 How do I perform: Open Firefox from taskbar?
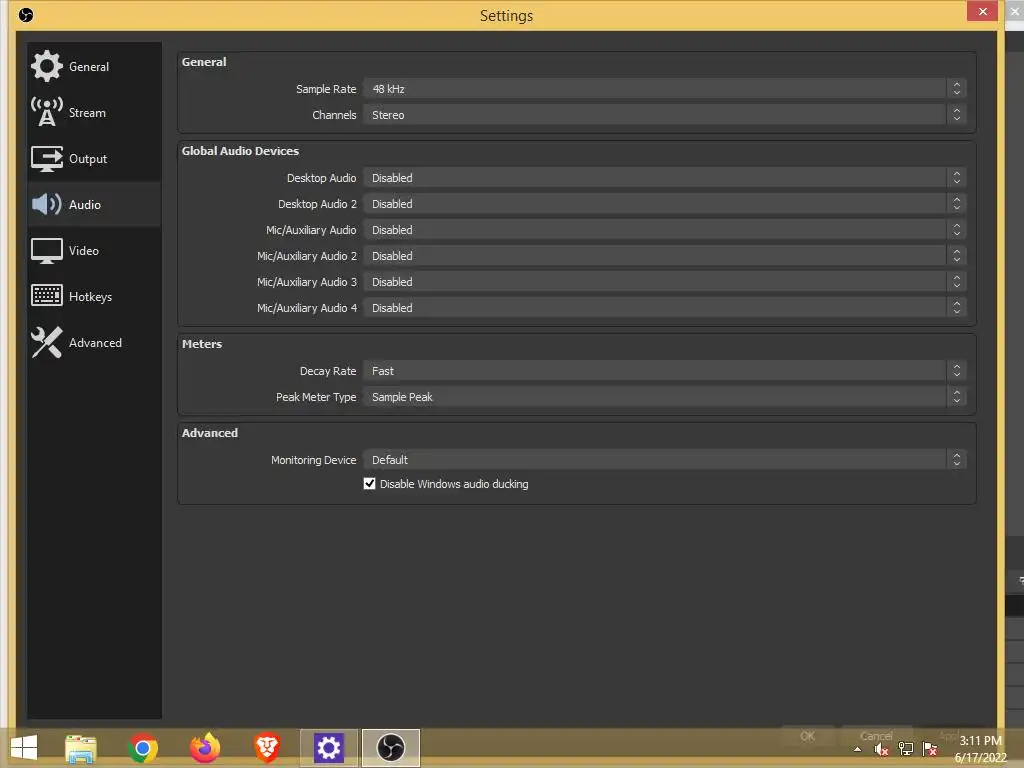pos(204,748)
